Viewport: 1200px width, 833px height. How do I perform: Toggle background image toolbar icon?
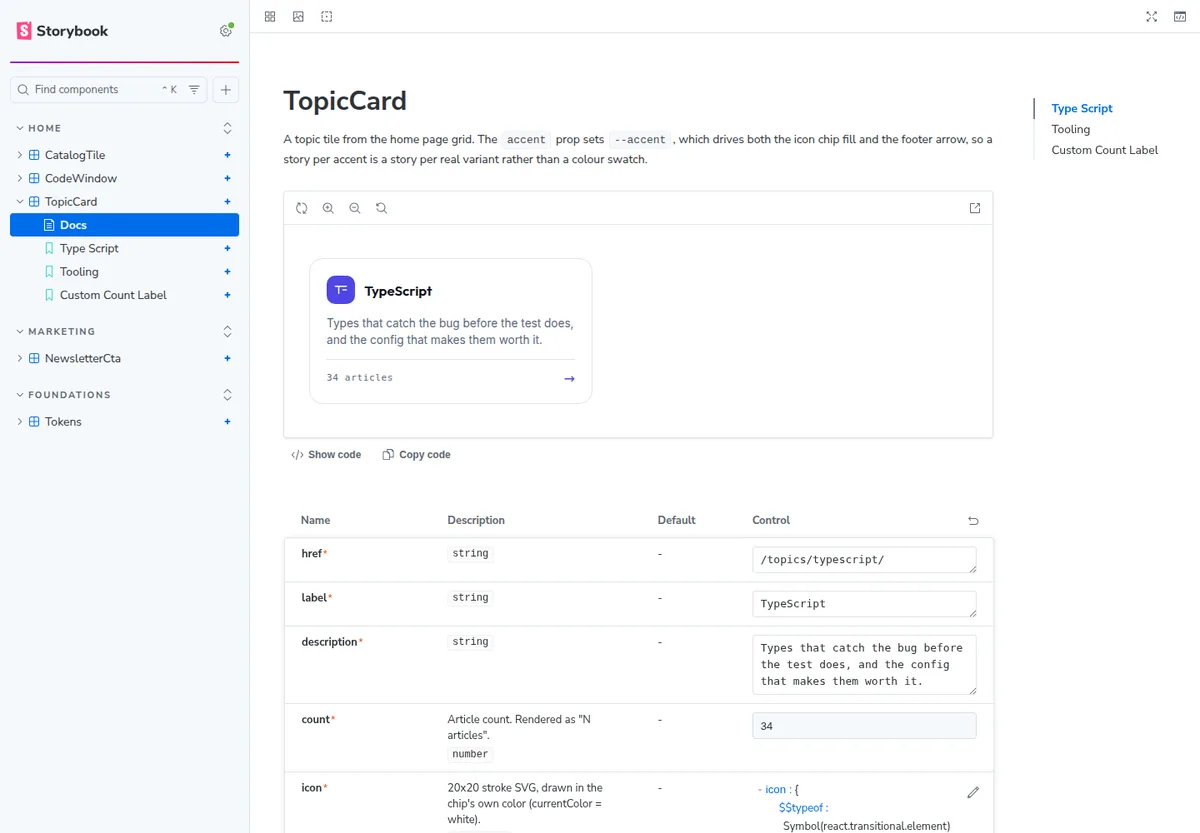click(x=298, y=17)
